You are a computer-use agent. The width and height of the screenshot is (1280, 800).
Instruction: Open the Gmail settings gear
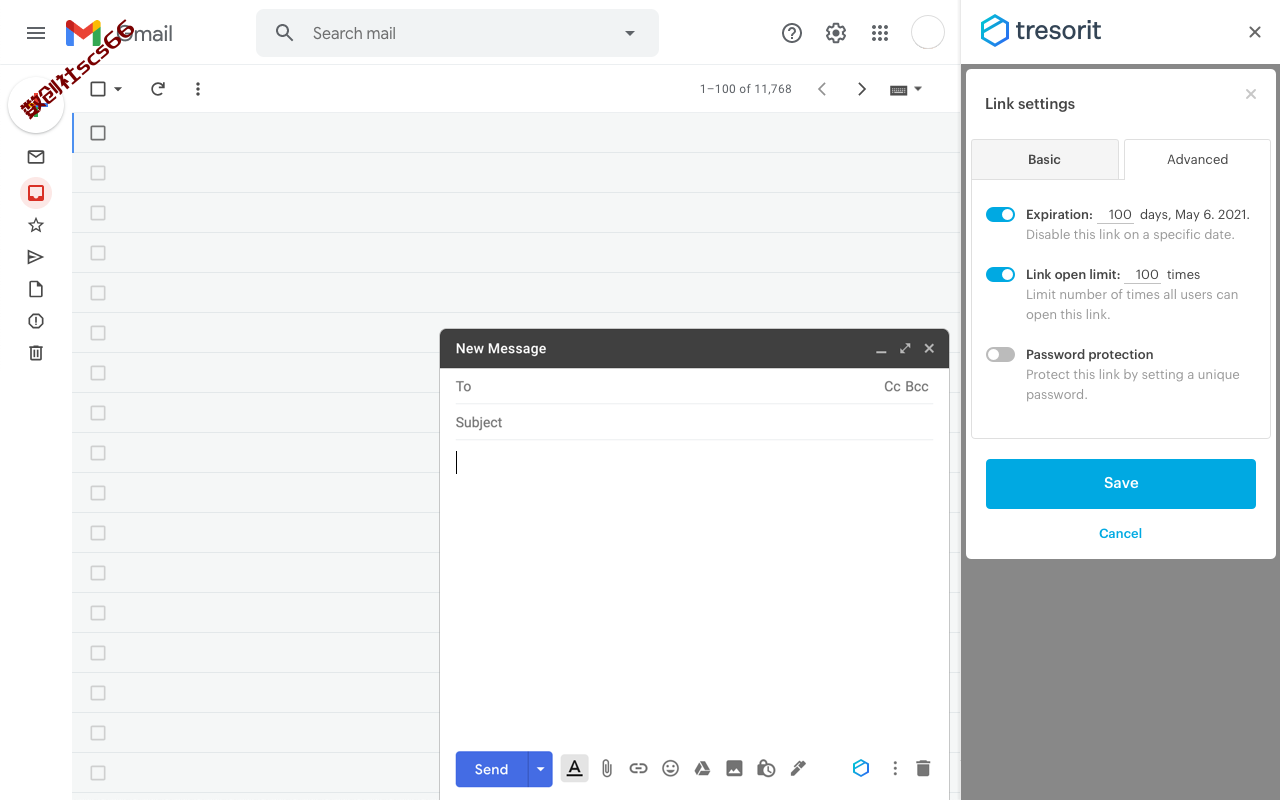tap(836, 33)
